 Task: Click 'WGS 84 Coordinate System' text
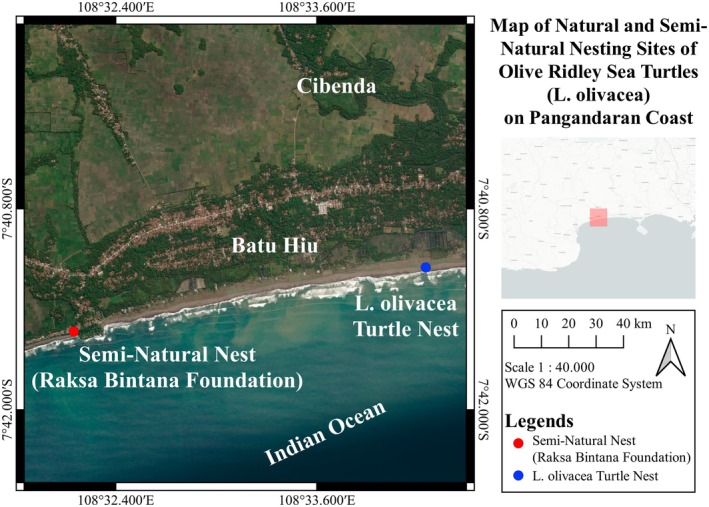click(x=583, y=384)
